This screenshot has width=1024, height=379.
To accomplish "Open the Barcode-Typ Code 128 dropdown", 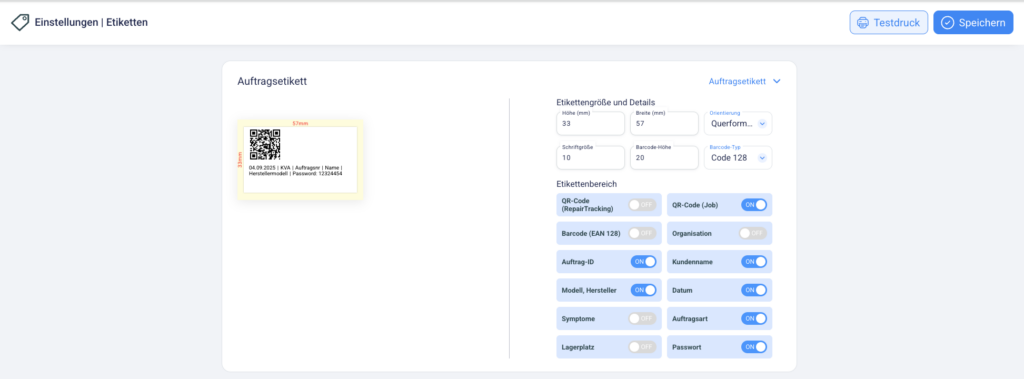I will click(738, 157).
